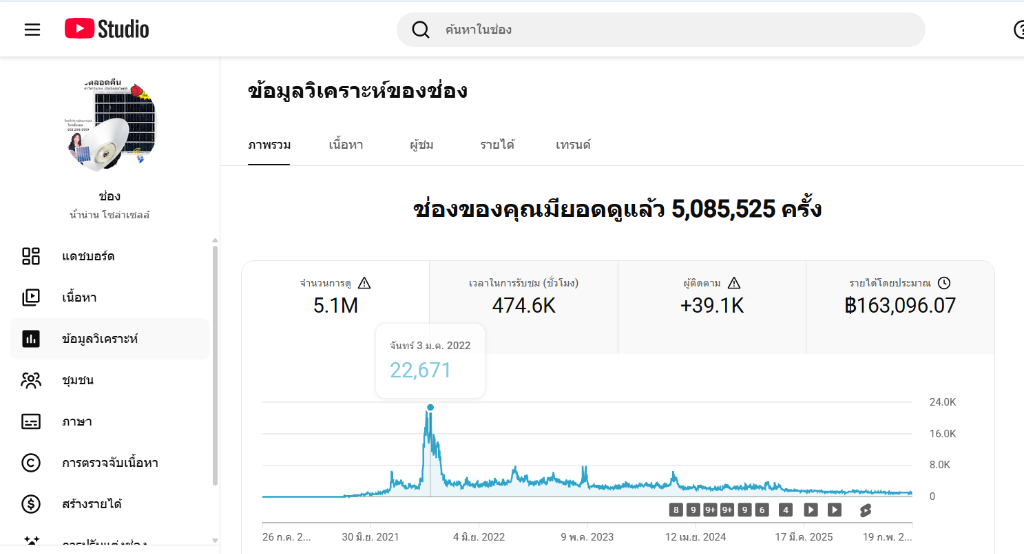Image resolution: width=1024 pixels, height=554 pixels.
Task: Click the copyright icon in sidebar
Action: 31,463
